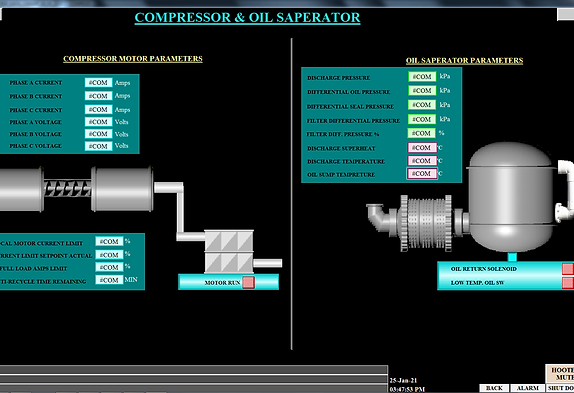
Task: Click the HOOTER MUTE button
Action: tap(560, 374)
